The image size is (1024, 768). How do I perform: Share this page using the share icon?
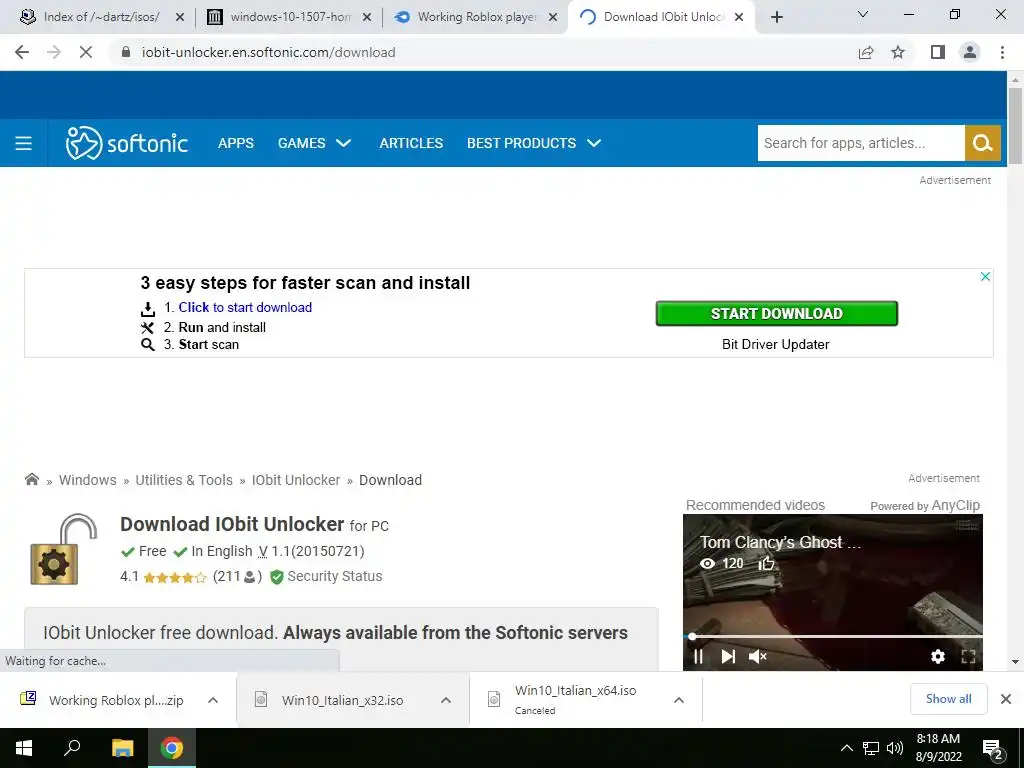pyautogui.click(x=866, y=52)
